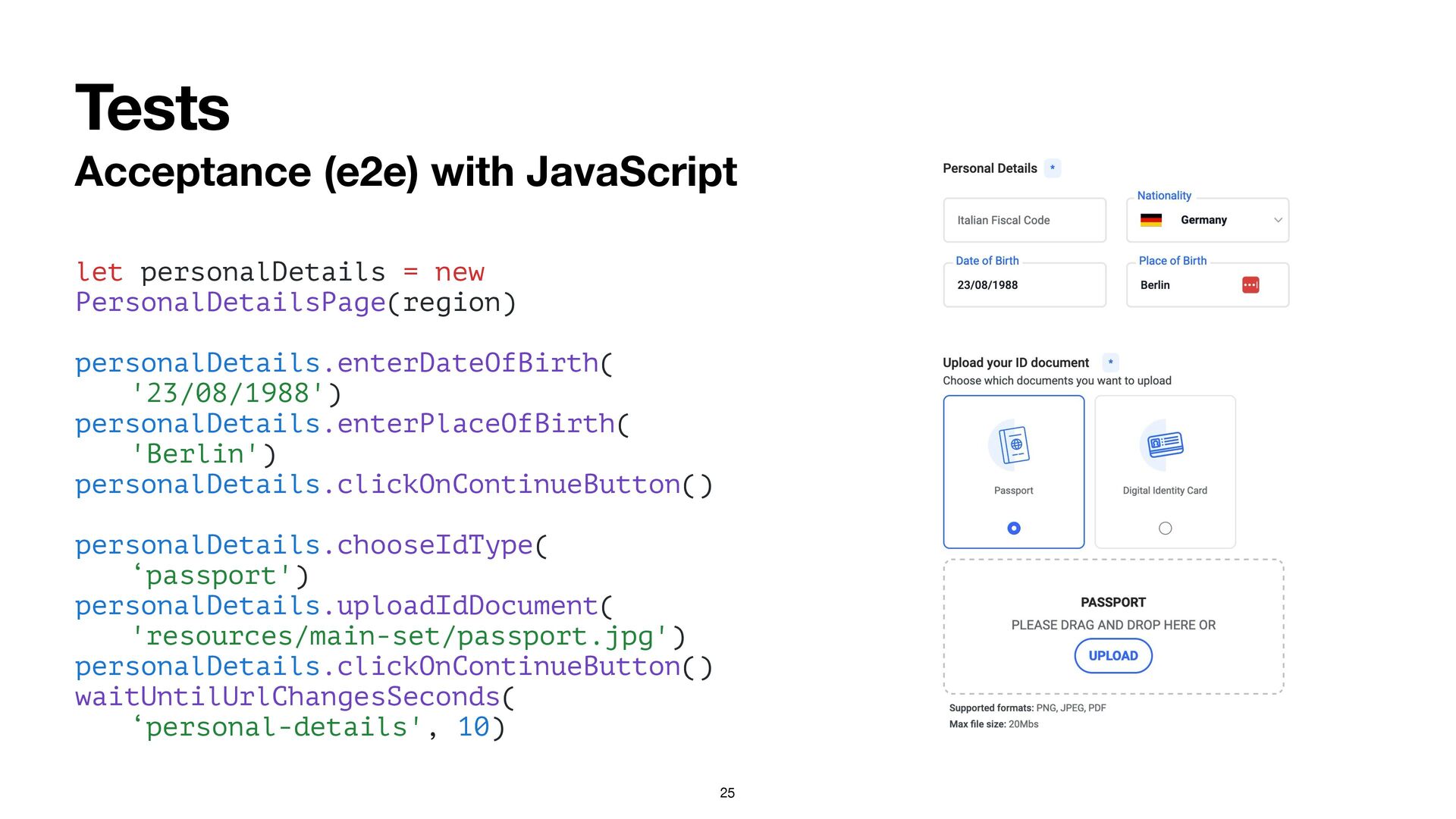Click the red icon in Place of Birth
This screenshot has width=1456, height=819.
tap(1250, 285)
